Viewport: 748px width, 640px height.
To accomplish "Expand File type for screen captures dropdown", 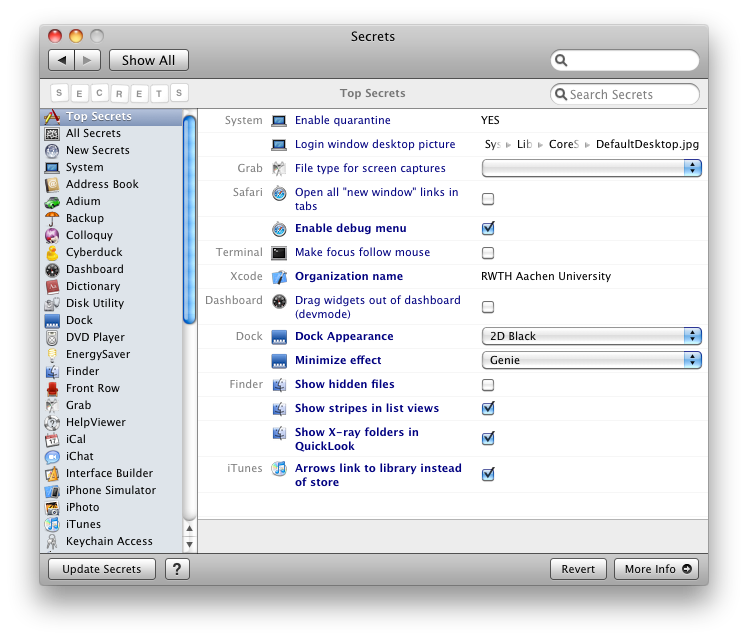I will click(591, 169).
